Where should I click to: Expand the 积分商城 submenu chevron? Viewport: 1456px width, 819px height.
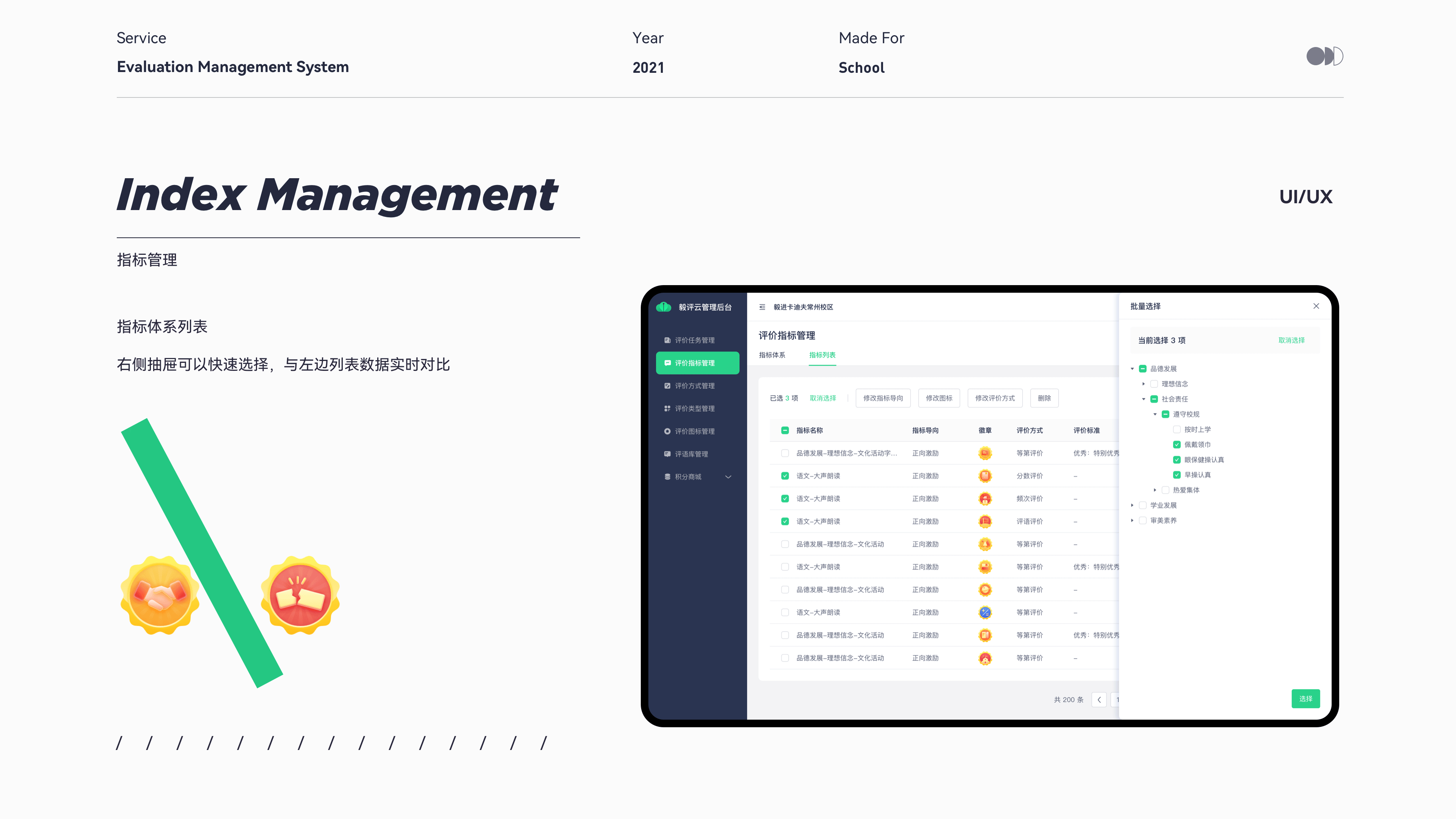[x=728, y=477]
